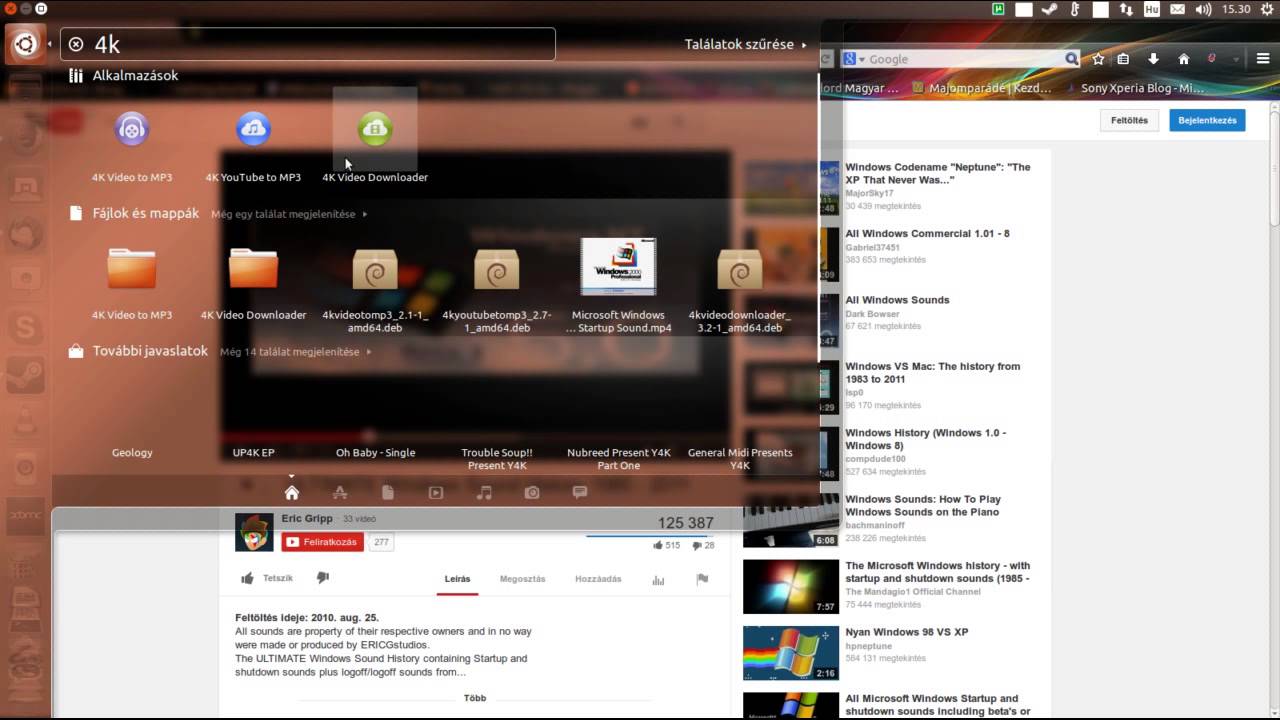Open Eric Gripp channel link
This screenshot has width=1280, height=720.
click(307, 519)
